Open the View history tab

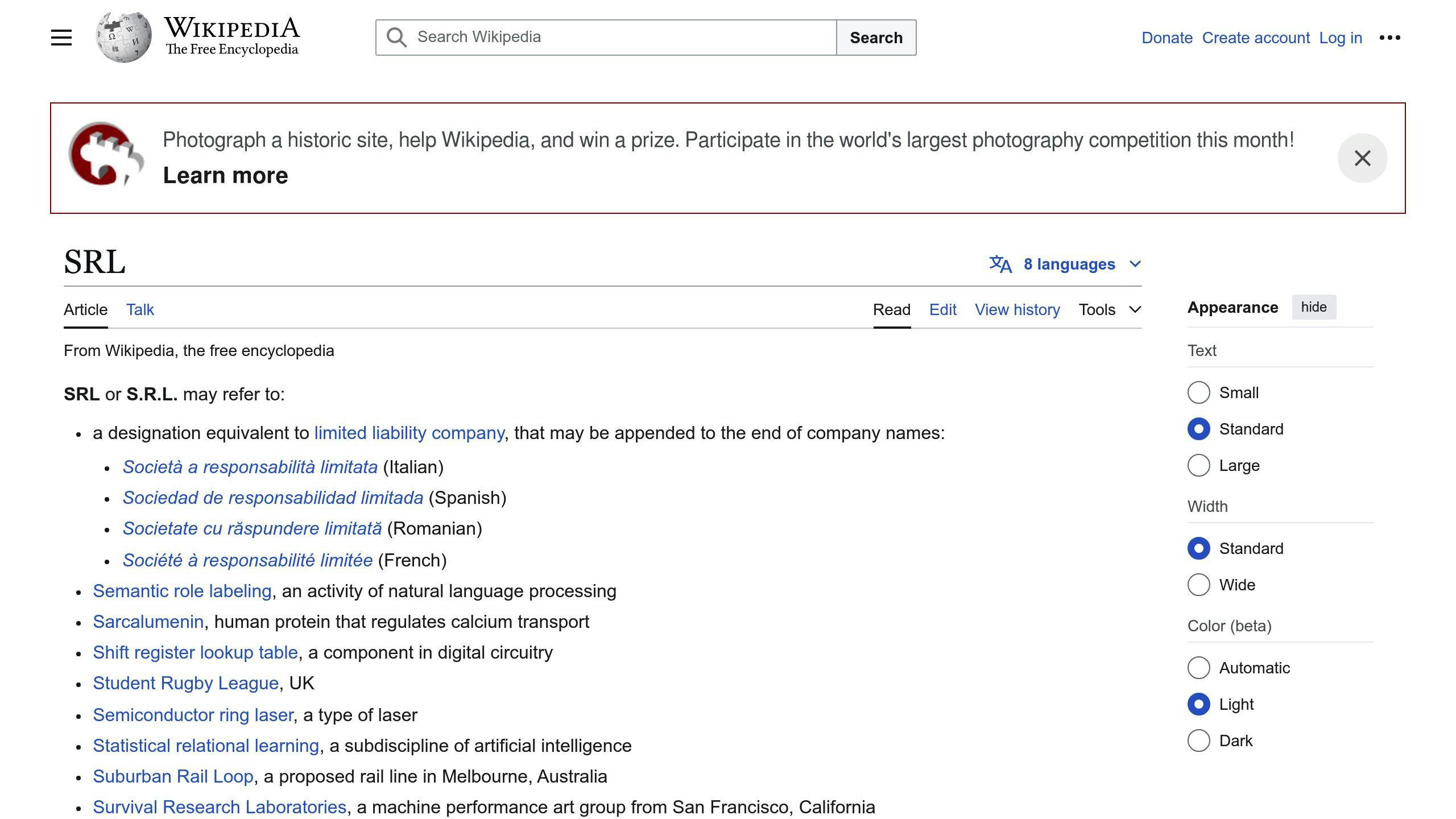coord(1017,309)
